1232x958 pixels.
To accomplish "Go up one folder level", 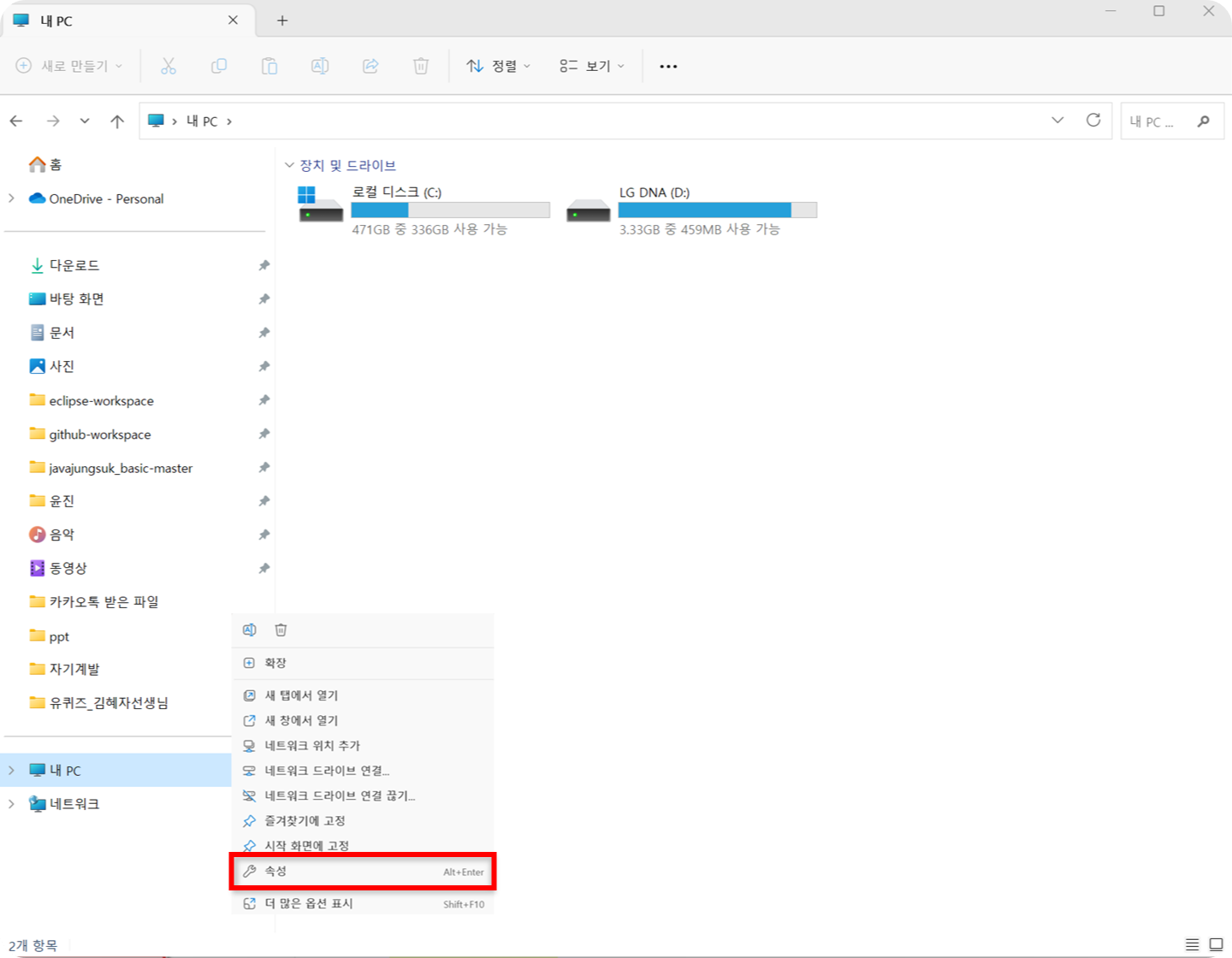I will click(x=117, y=121).
